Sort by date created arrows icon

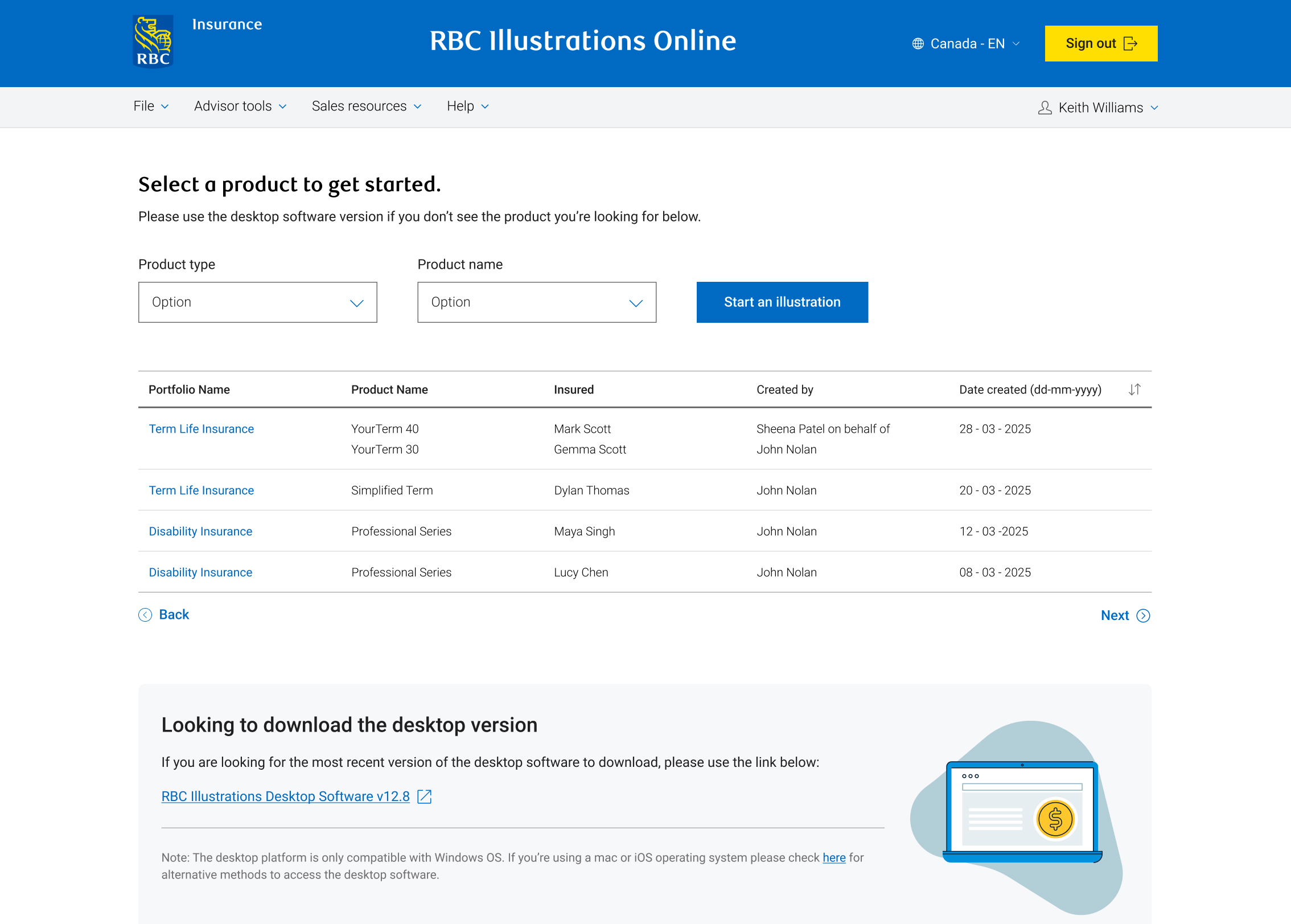(1134, 389)
